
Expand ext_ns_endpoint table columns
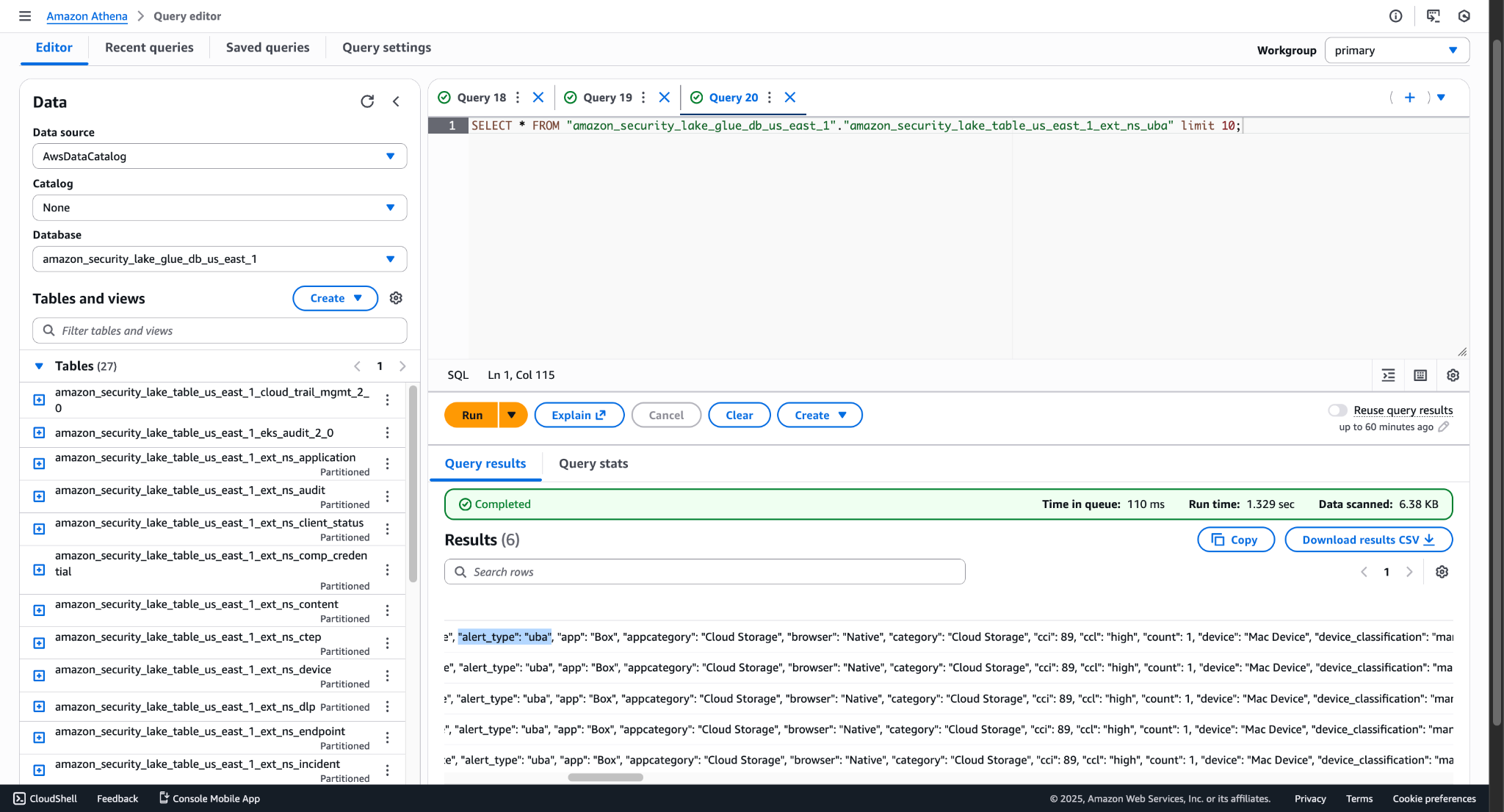coord(40,738)
